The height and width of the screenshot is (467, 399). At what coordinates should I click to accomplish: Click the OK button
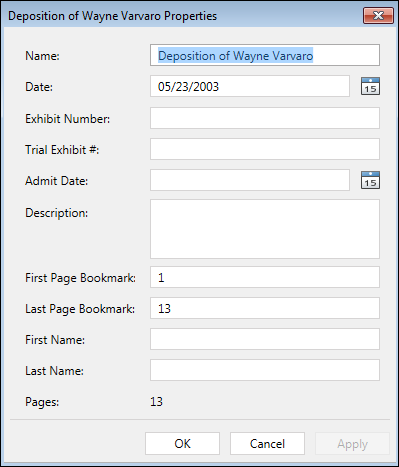click(182, 444)
